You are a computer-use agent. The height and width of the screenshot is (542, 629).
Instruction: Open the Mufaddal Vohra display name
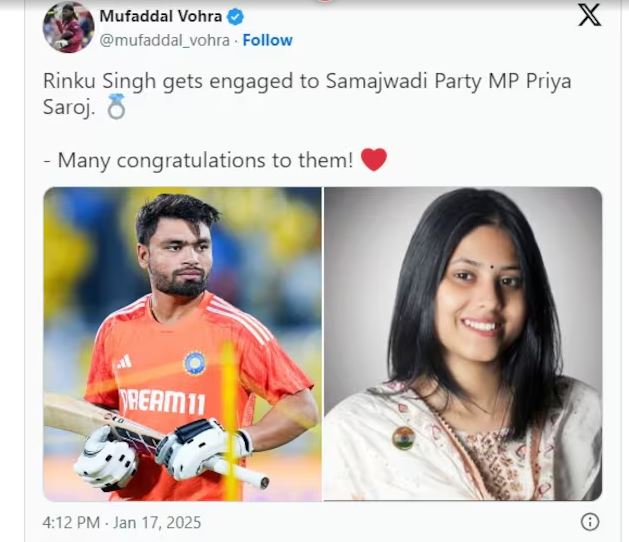160,16
